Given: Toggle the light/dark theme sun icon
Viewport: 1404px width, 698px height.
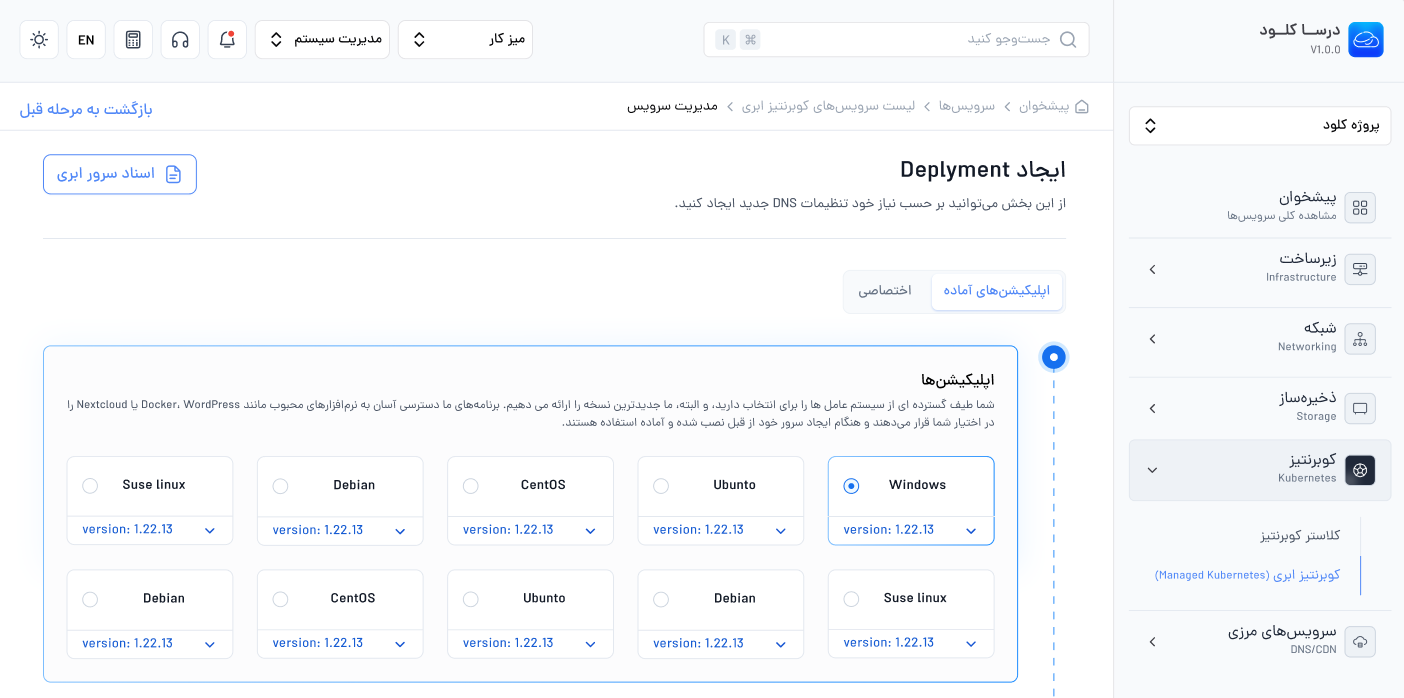Looking at the screenshot, I should click(x=39, y=40).
